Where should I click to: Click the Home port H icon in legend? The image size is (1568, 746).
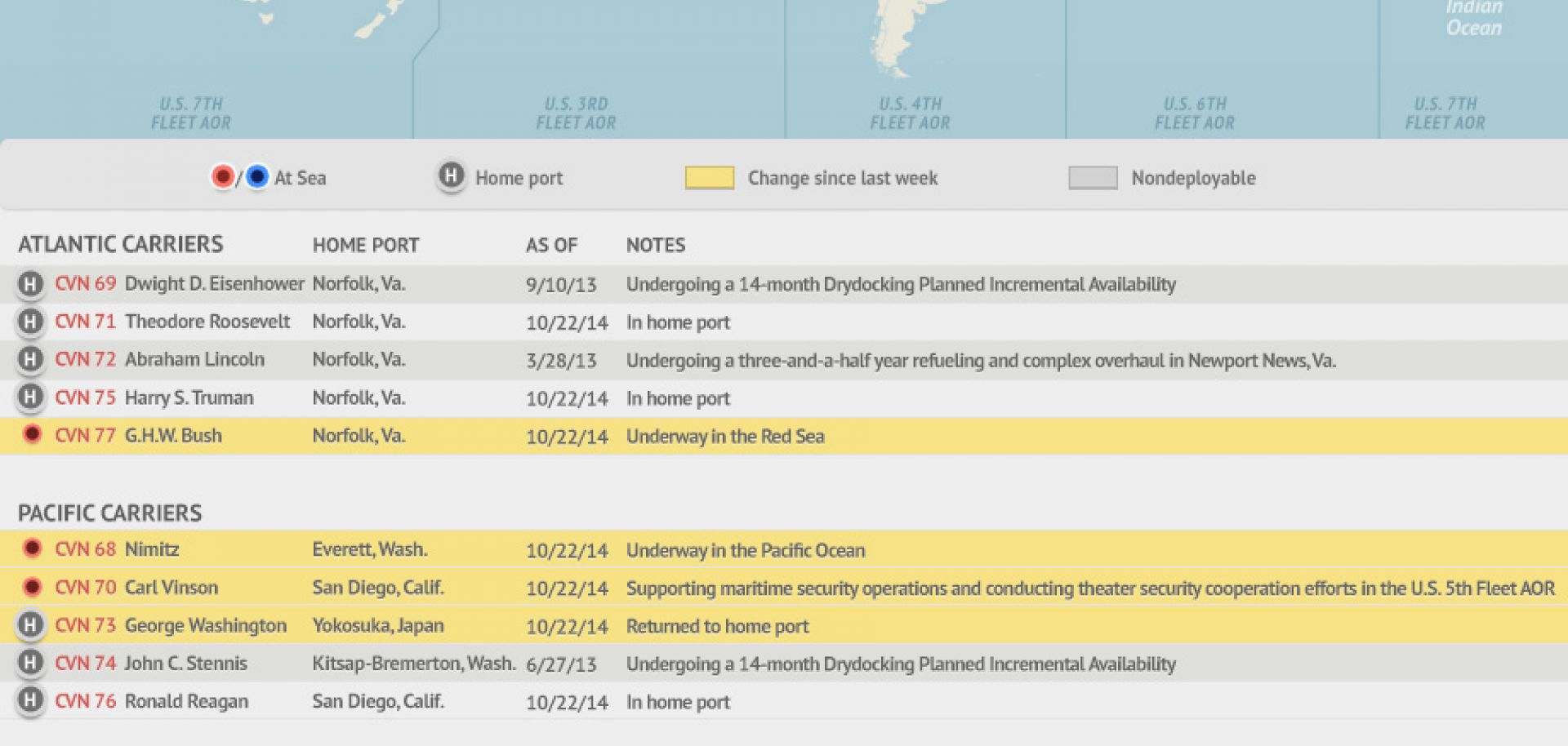pyautogui.click(x=451, y=176)
